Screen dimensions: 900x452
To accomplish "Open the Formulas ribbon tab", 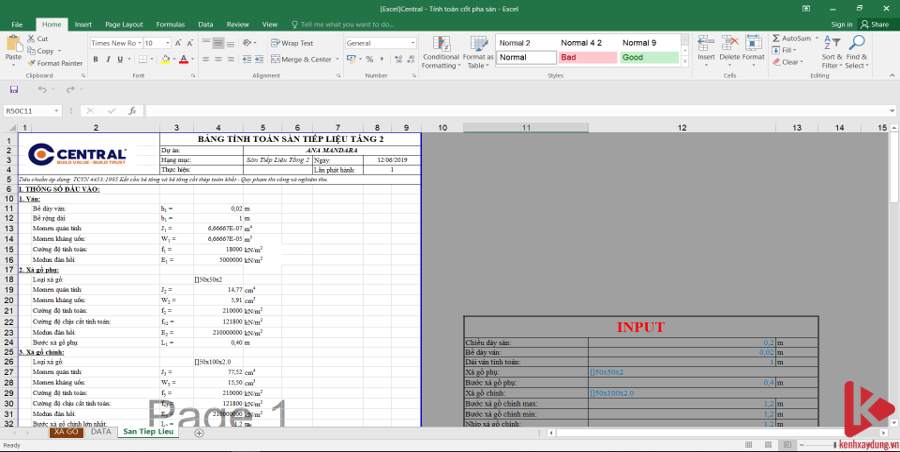I will click(170, 23).
